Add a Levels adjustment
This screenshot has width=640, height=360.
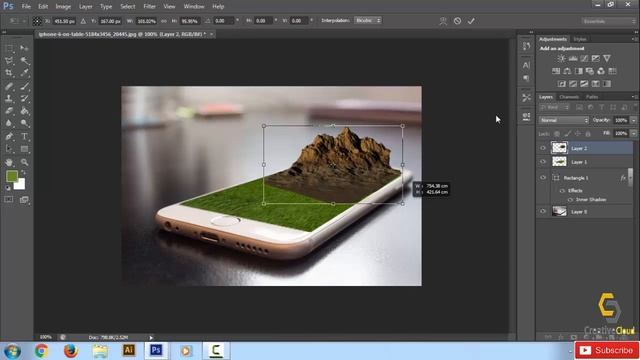pos(573,58)
